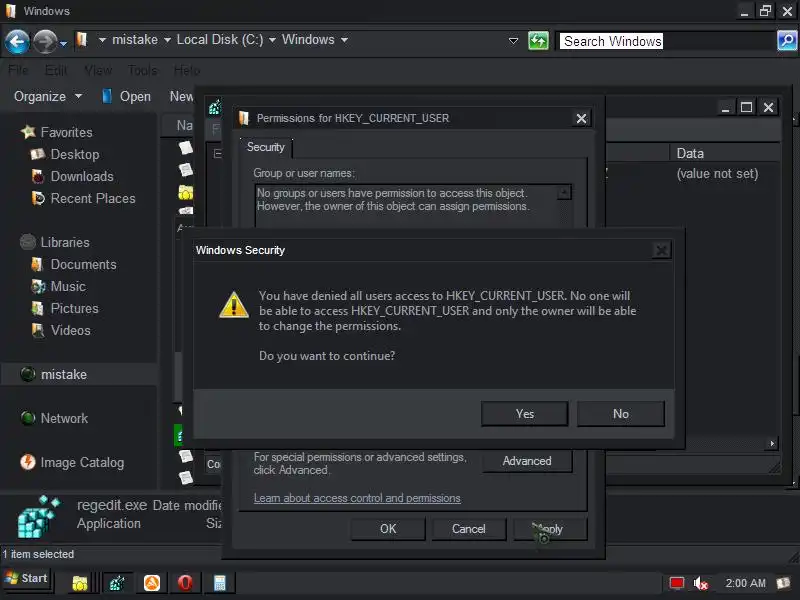Screen dimensions: 800x600
Task: Click the Registry Editor taskbar icon
Action: [x=117, y=583]
